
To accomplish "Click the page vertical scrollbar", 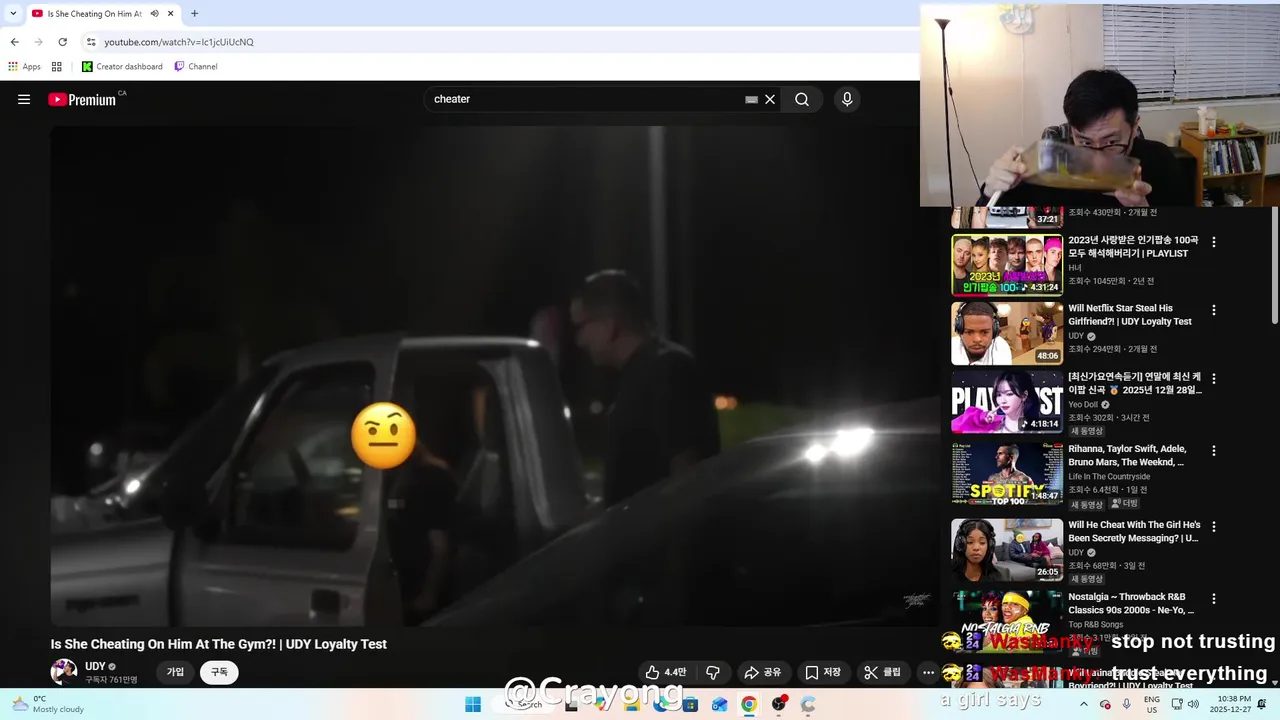I will tap(1274, 265).
